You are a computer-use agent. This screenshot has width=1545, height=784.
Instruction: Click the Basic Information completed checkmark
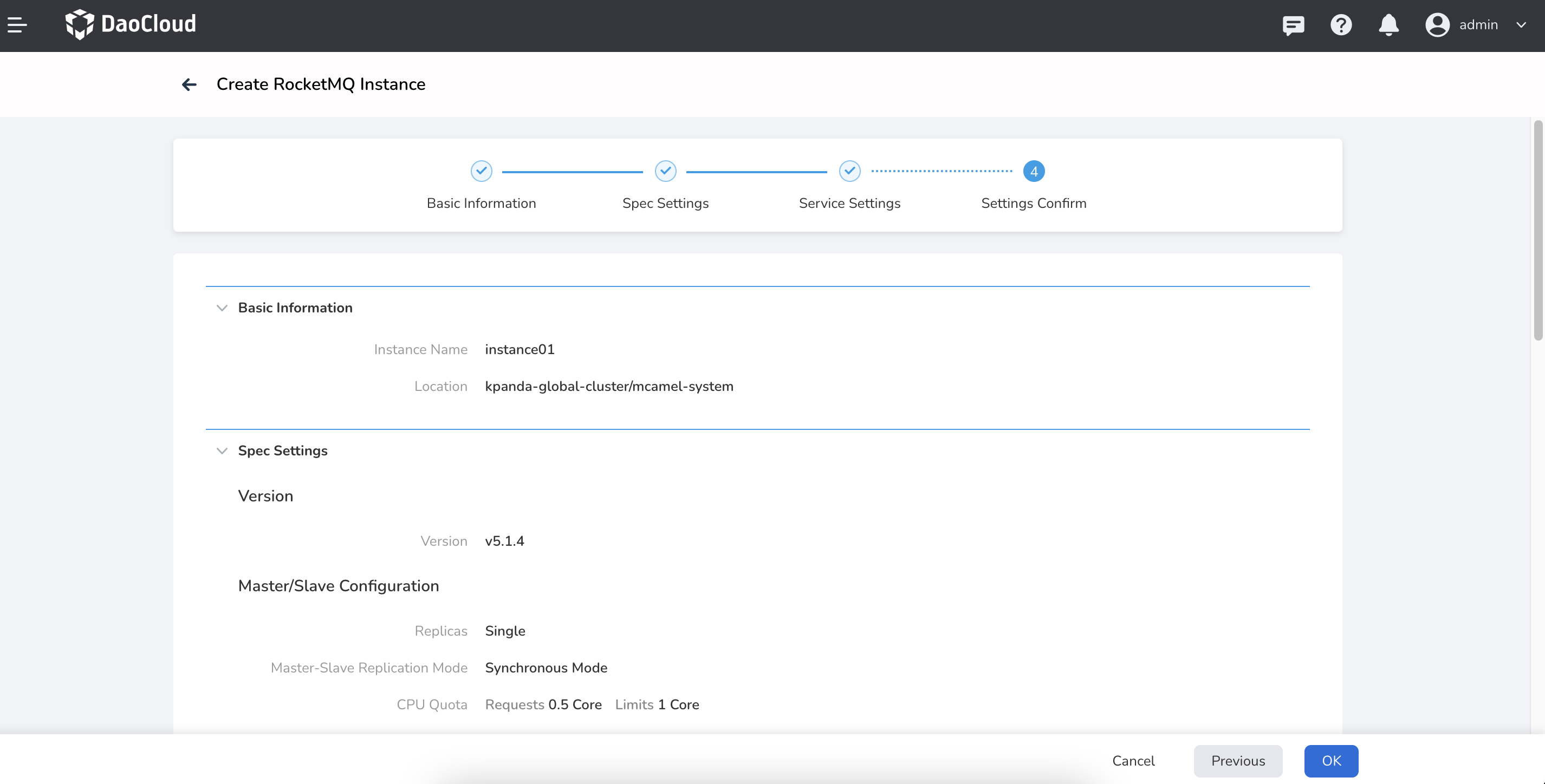coord(481,171)
